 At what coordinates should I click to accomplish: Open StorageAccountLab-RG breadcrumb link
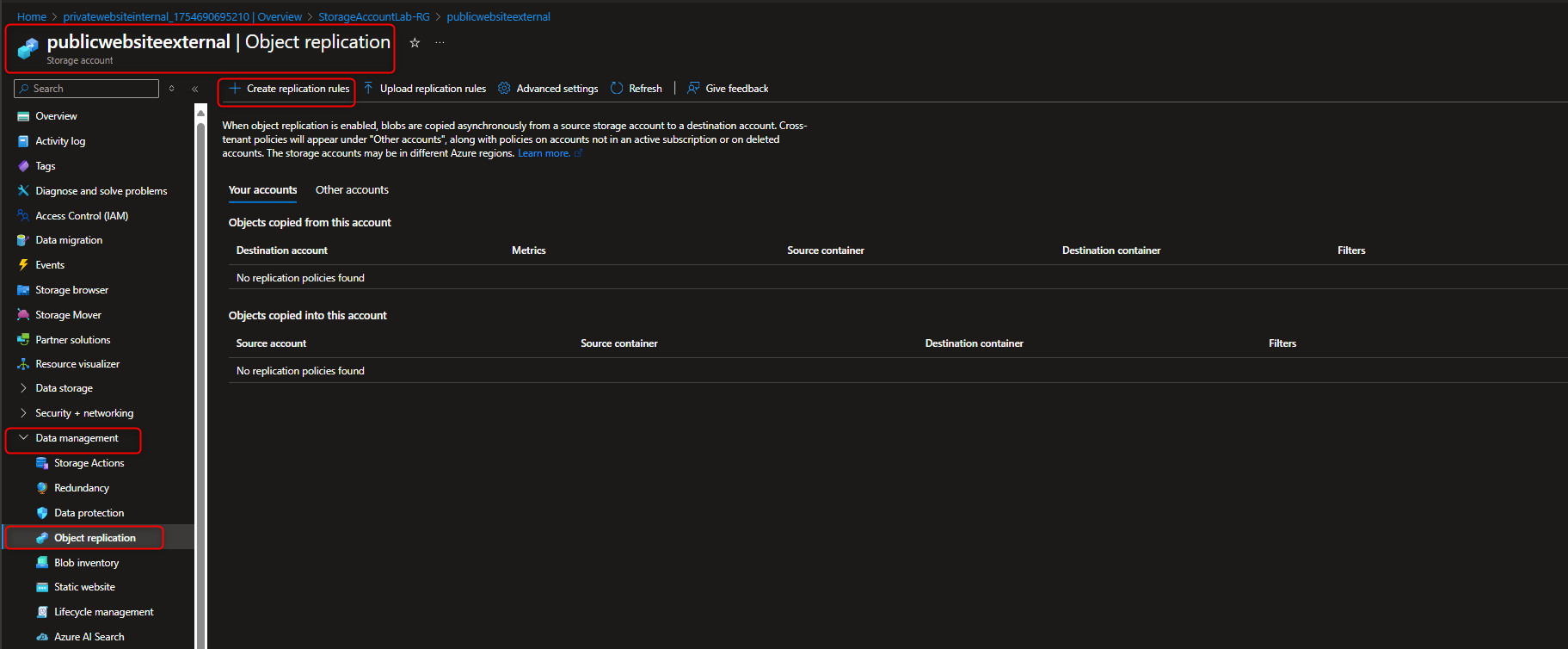point(374,16)
